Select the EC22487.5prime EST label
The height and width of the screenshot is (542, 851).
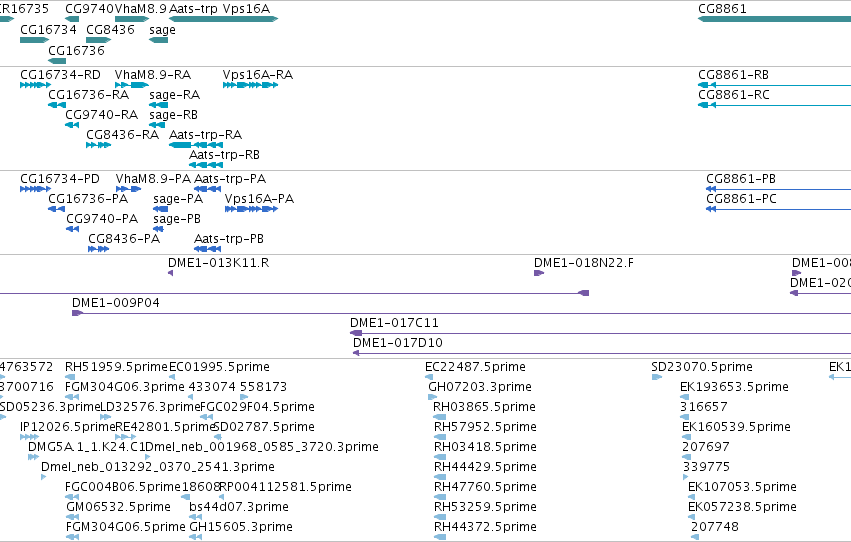click(x=475, y=367)
